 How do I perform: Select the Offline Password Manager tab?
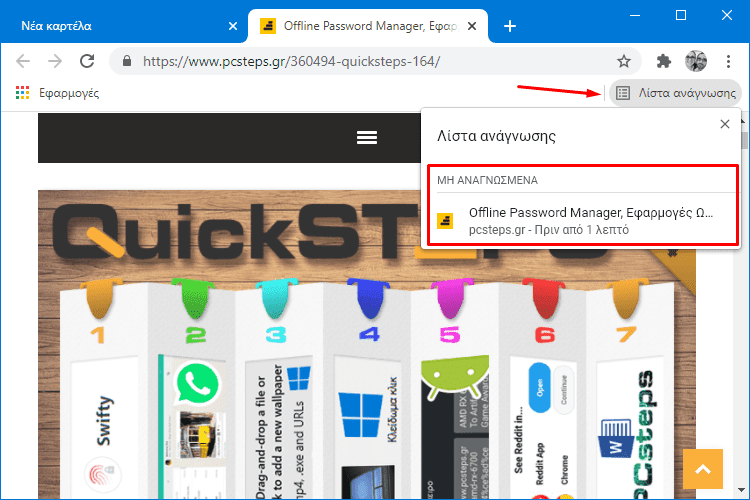[368, 26]
